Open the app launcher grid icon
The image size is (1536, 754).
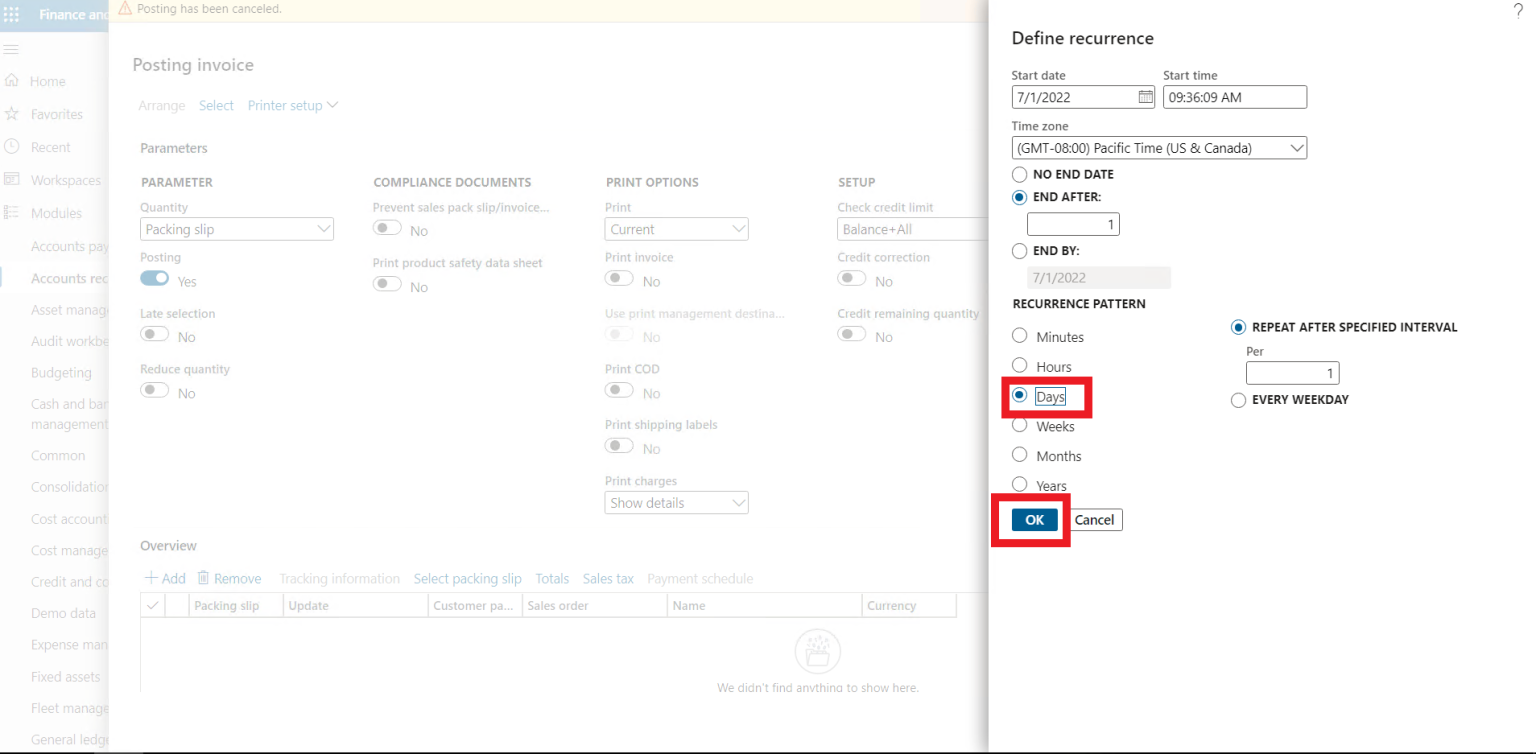pyautogui.click(x=11, y=14)
